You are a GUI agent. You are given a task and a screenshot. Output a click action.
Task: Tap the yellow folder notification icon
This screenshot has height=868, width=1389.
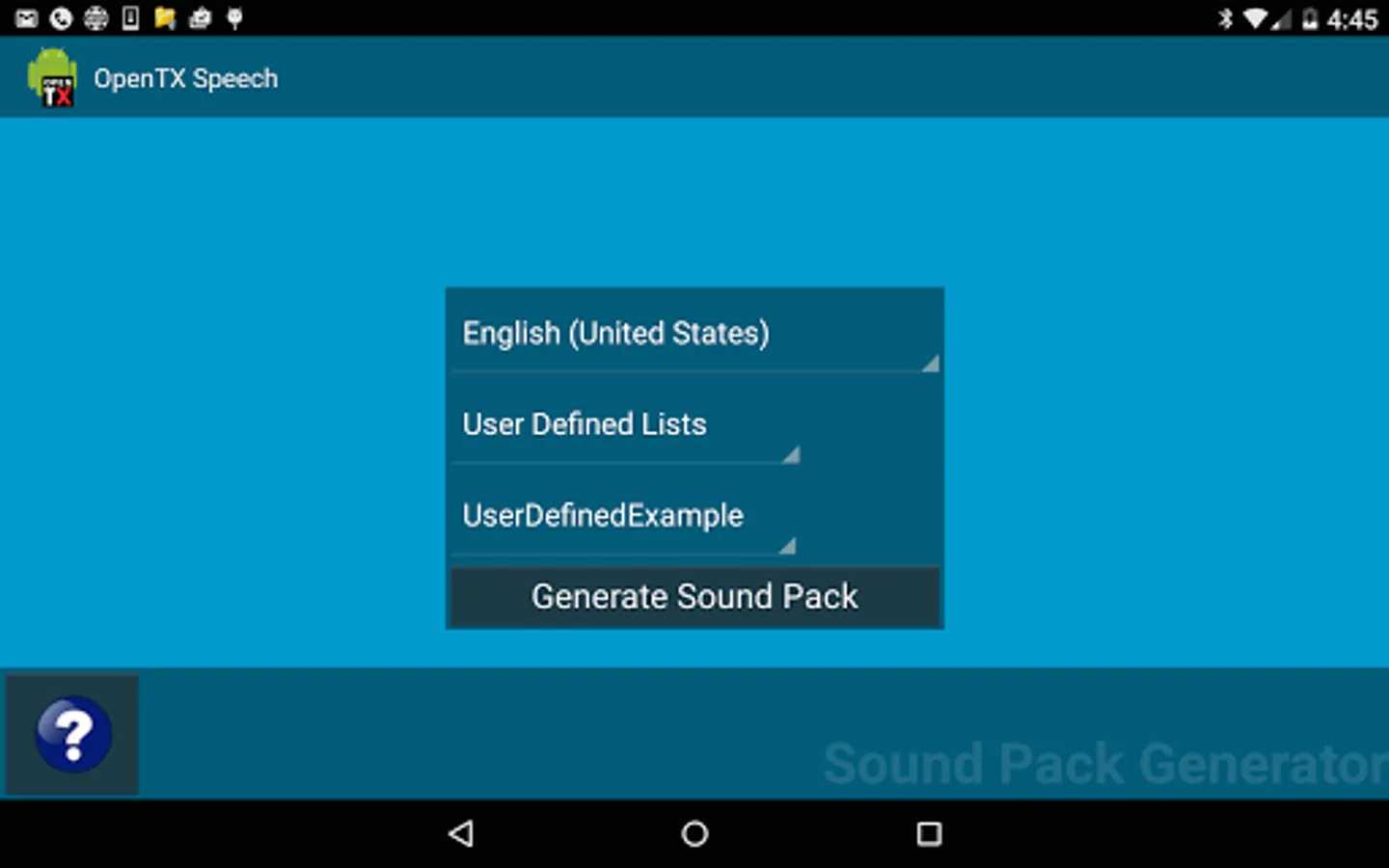165,18
